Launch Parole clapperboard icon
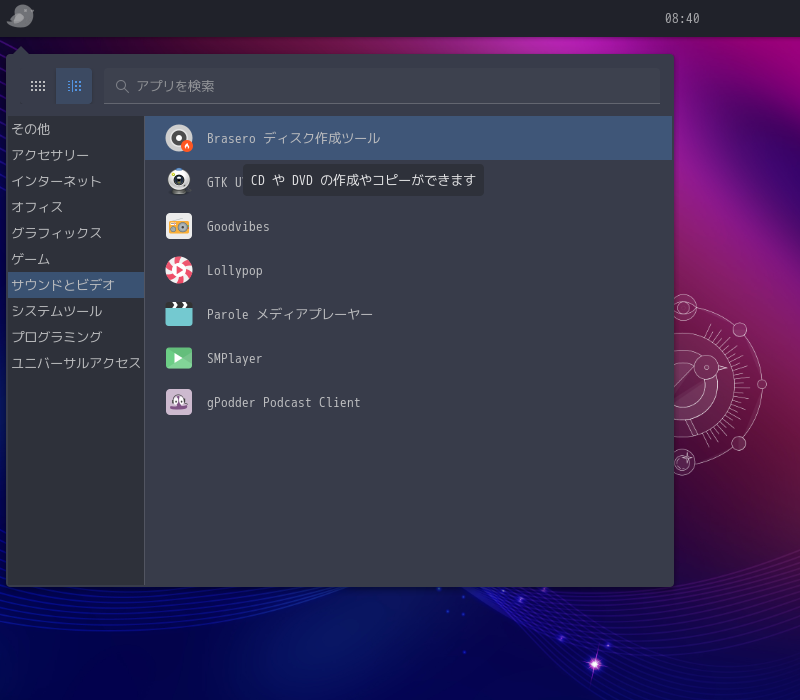This screenshot has height=700, width=800. coord(179,314)
